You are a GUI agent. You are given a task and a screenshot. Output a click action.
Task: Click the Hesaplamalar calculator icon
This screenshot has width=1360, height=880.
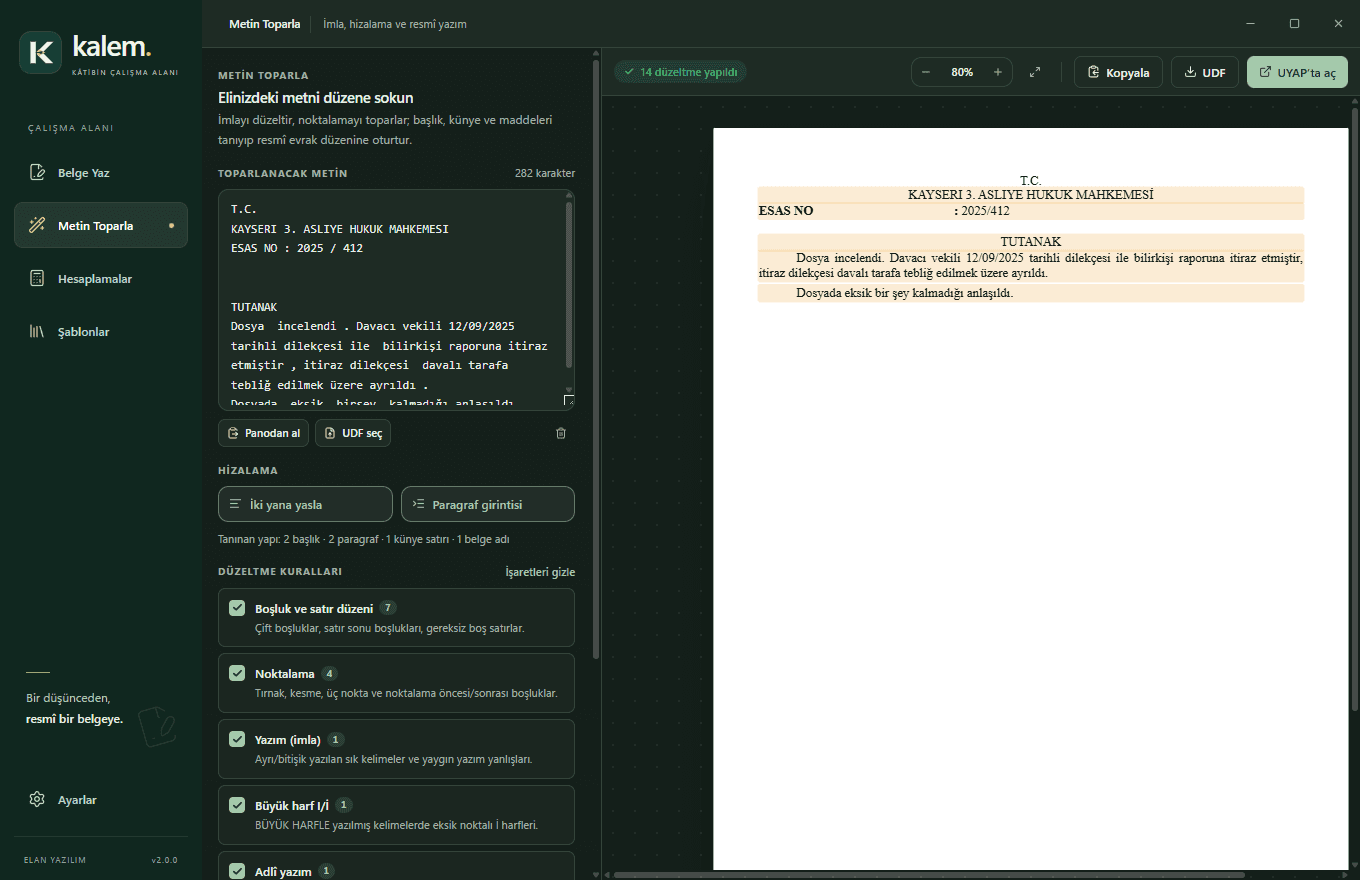[x=37, y=279]
